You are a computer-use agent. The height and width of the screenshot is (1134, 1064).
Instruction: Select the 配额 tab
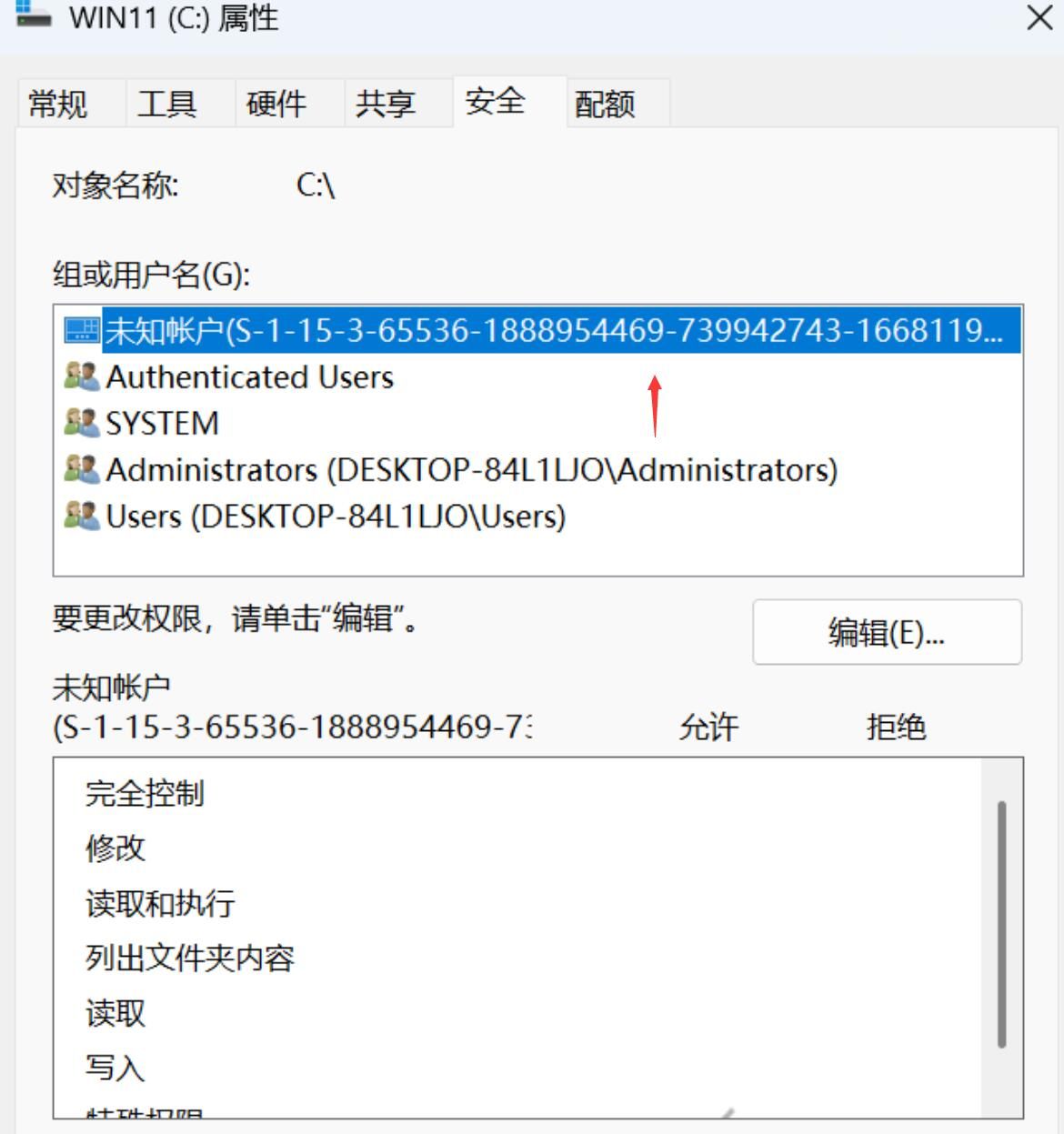click(x=605, y=104)
